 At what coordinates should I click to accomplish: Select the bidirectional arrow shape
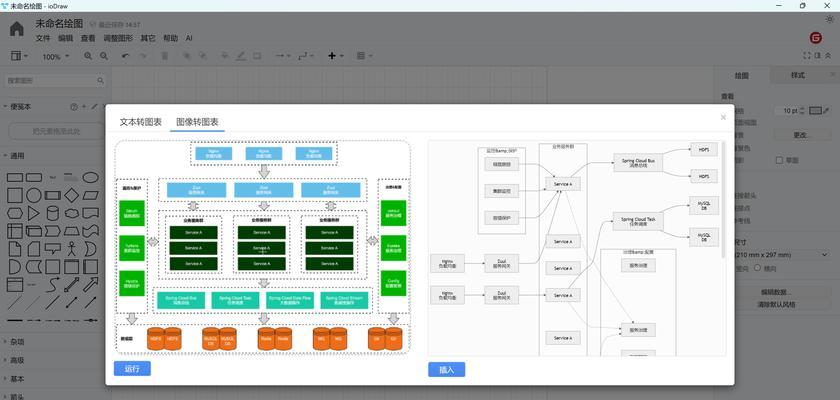click(x=71, y=284)
